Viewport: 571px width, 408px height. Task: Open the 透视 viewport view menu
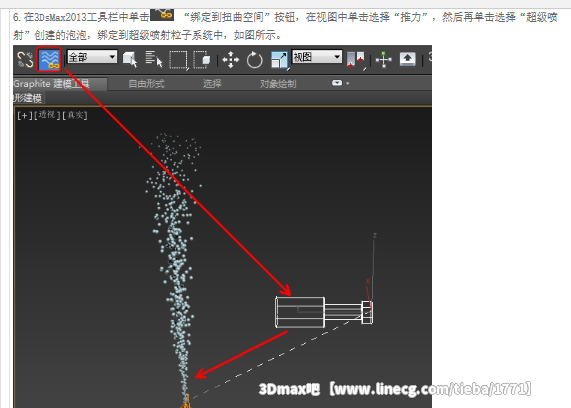pos(47,115)
